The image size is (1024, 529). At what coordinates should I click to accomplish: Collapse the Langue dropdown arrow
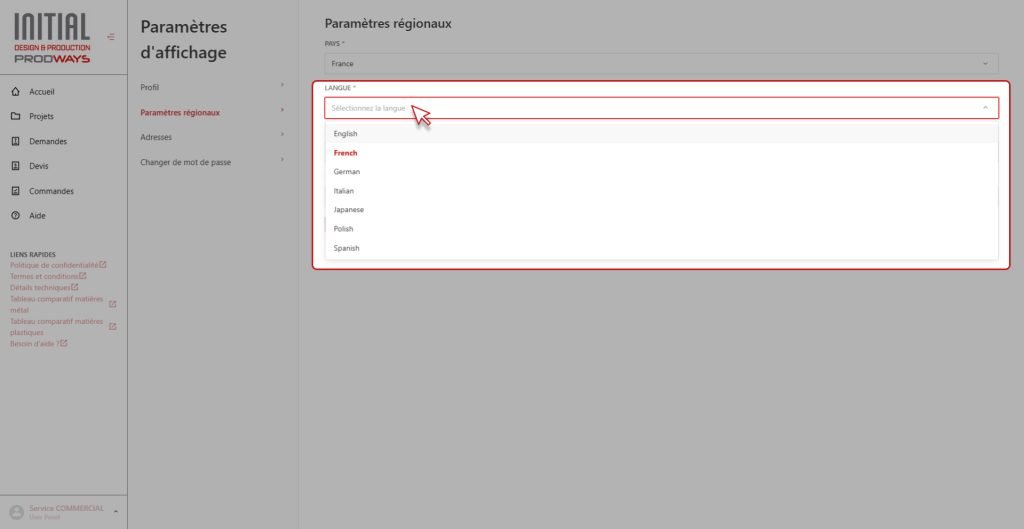(x=985, y=108)
